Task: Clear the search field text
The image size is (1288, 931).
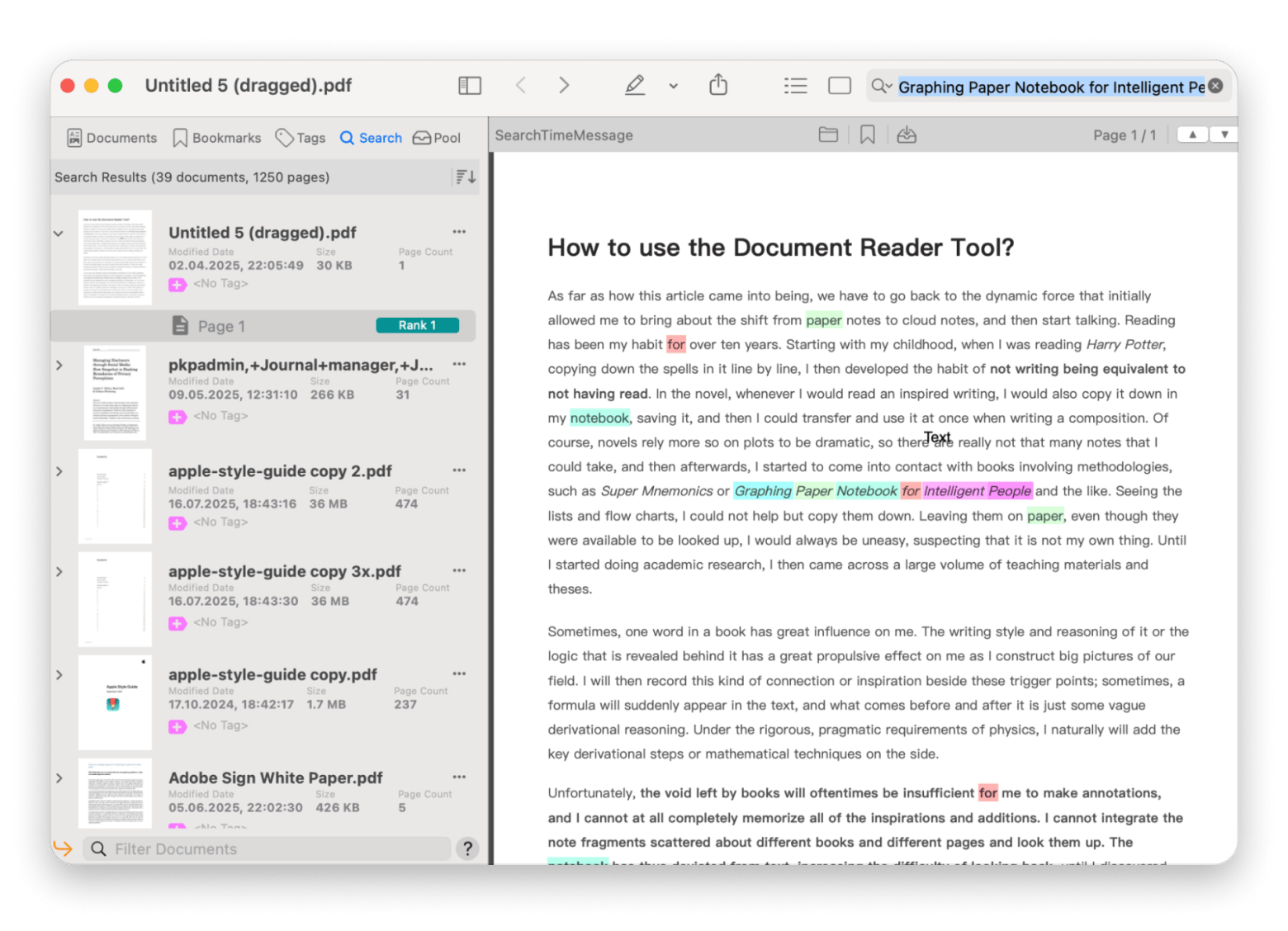Action: click(x=1215, y=86)
